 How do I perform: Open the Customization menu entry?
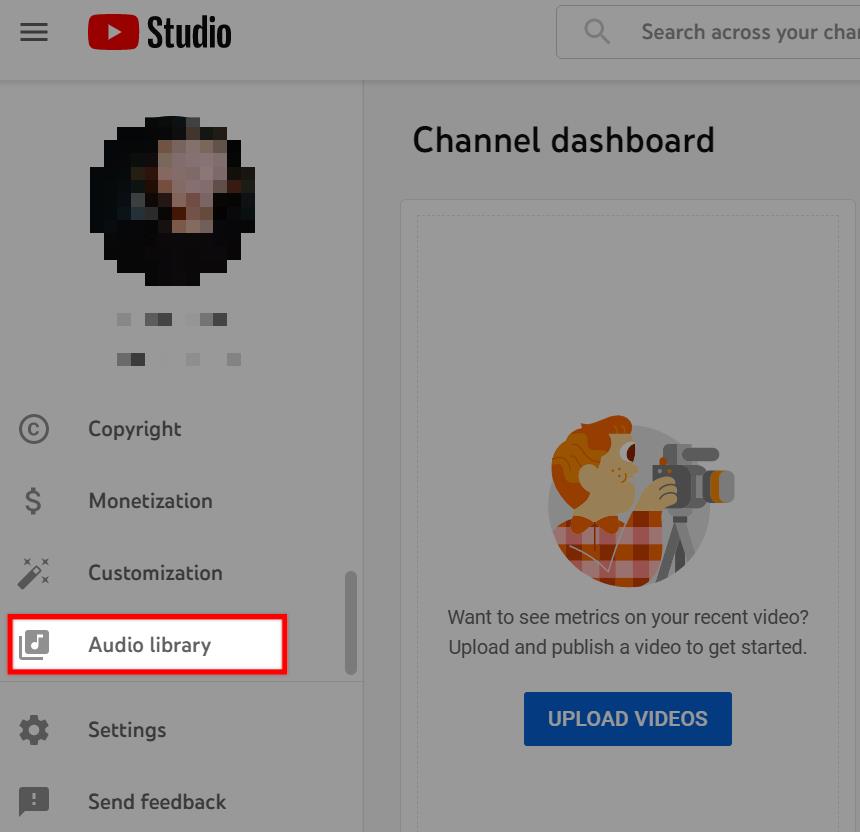pos(155,573)
